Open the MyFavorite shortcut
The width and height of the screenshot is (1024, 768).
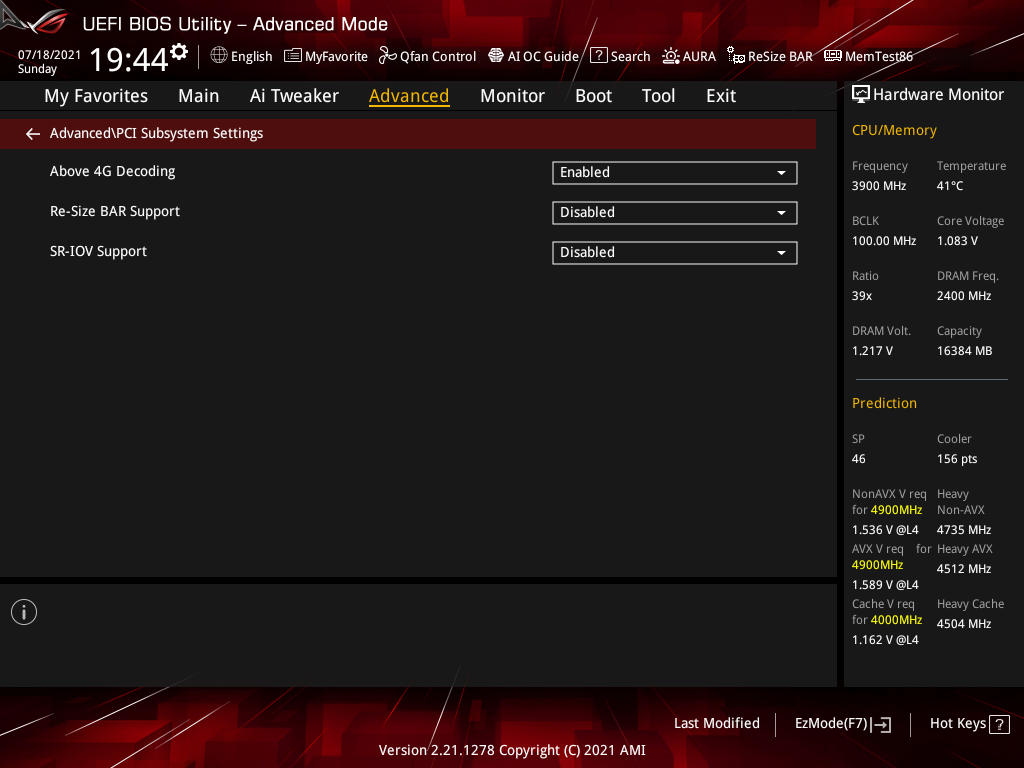(325, 56)
